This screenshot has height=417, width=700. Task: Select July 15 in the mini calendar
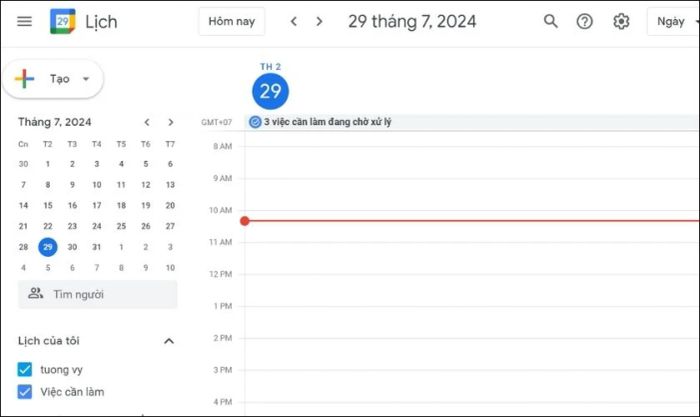click(48, 205)
